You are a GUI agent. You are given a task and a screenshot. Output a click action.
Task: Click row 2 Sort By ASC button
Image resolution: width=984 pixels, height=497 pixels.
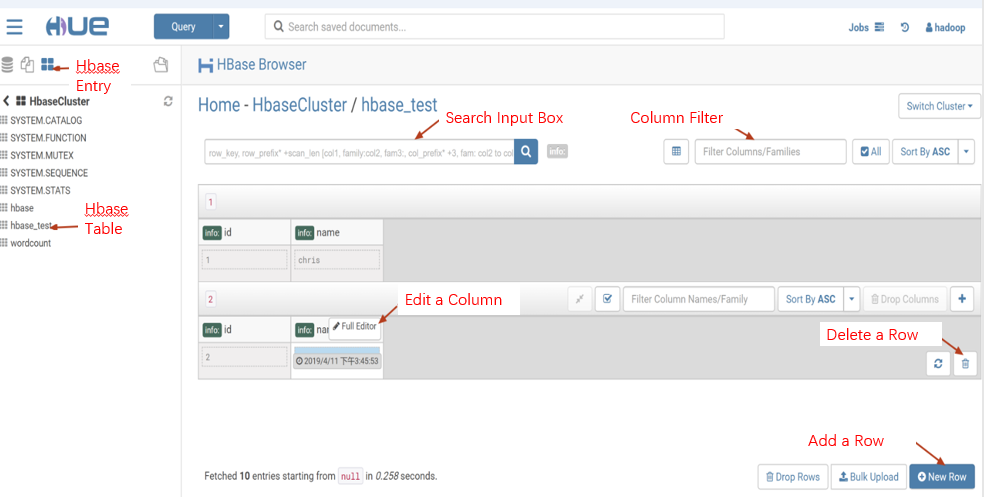811,299
